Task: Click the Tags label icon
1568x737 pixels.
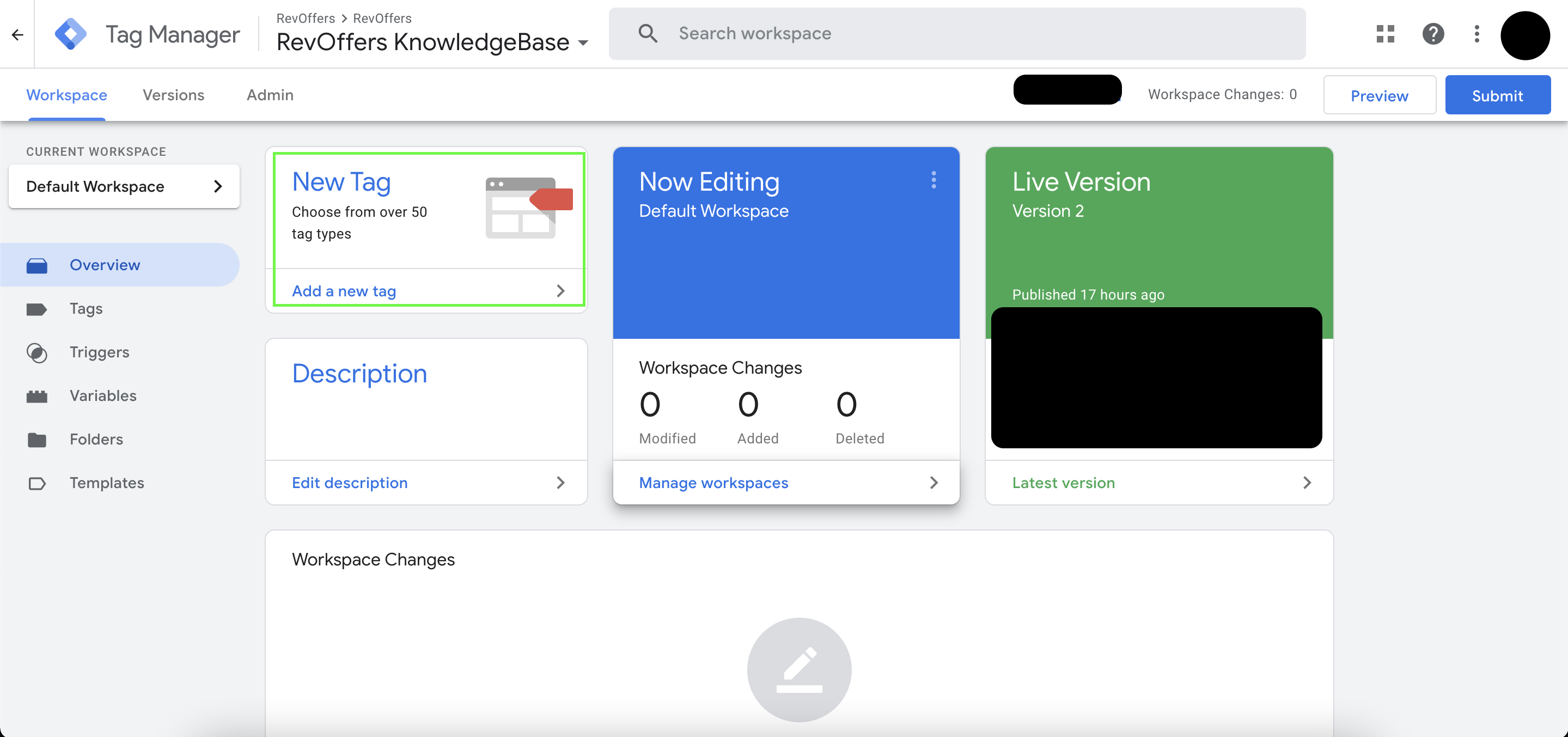Action: pyautogui.click(x=36, y=309)
